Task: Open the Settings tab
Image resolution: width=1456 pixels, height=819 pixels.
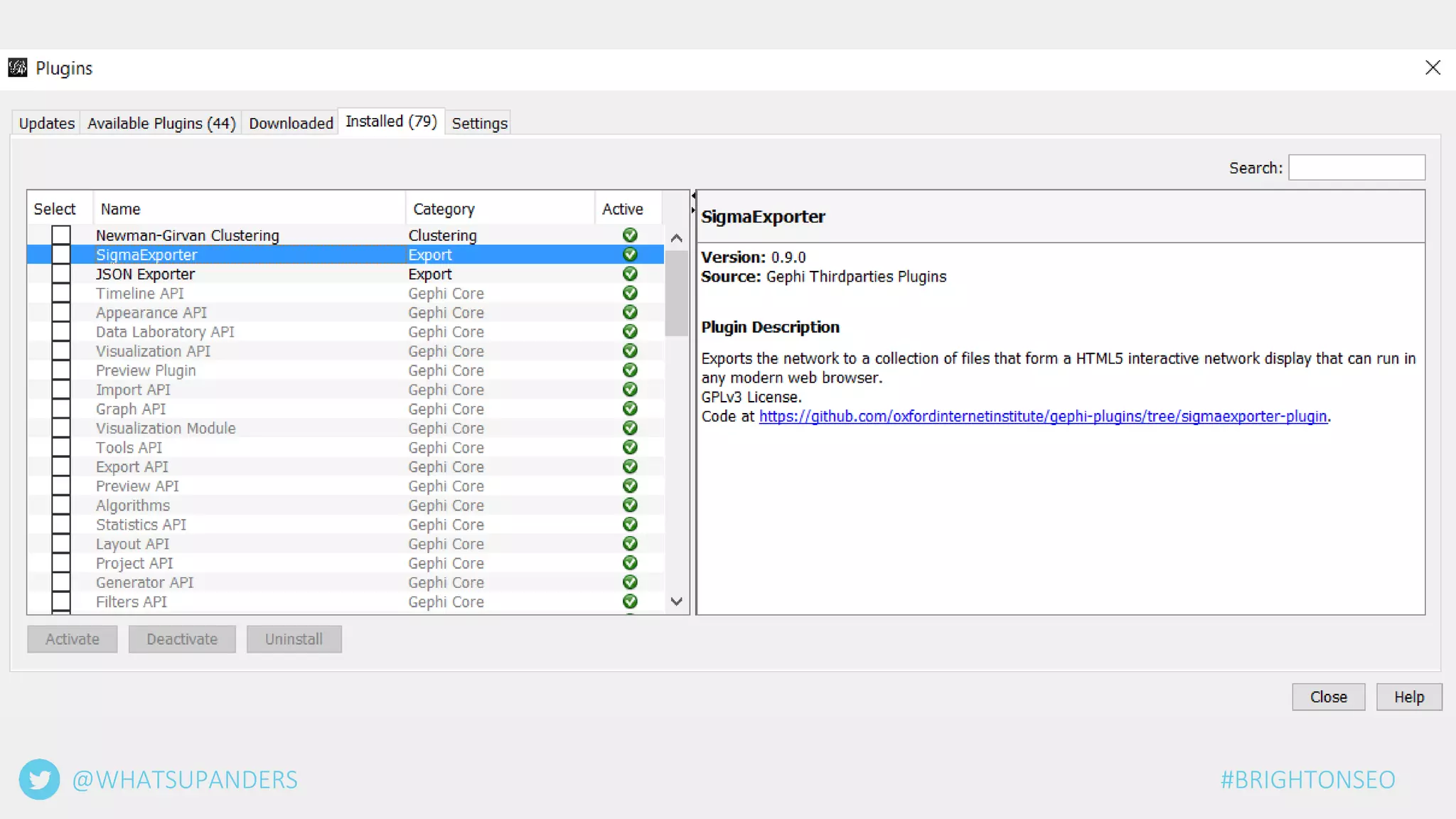Action: (479, 123)
